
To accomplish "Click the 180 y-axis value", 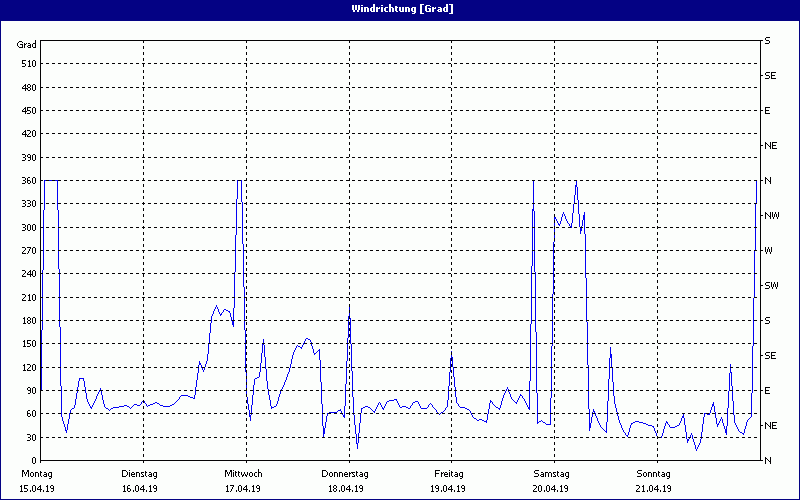I will coord(29,320).
